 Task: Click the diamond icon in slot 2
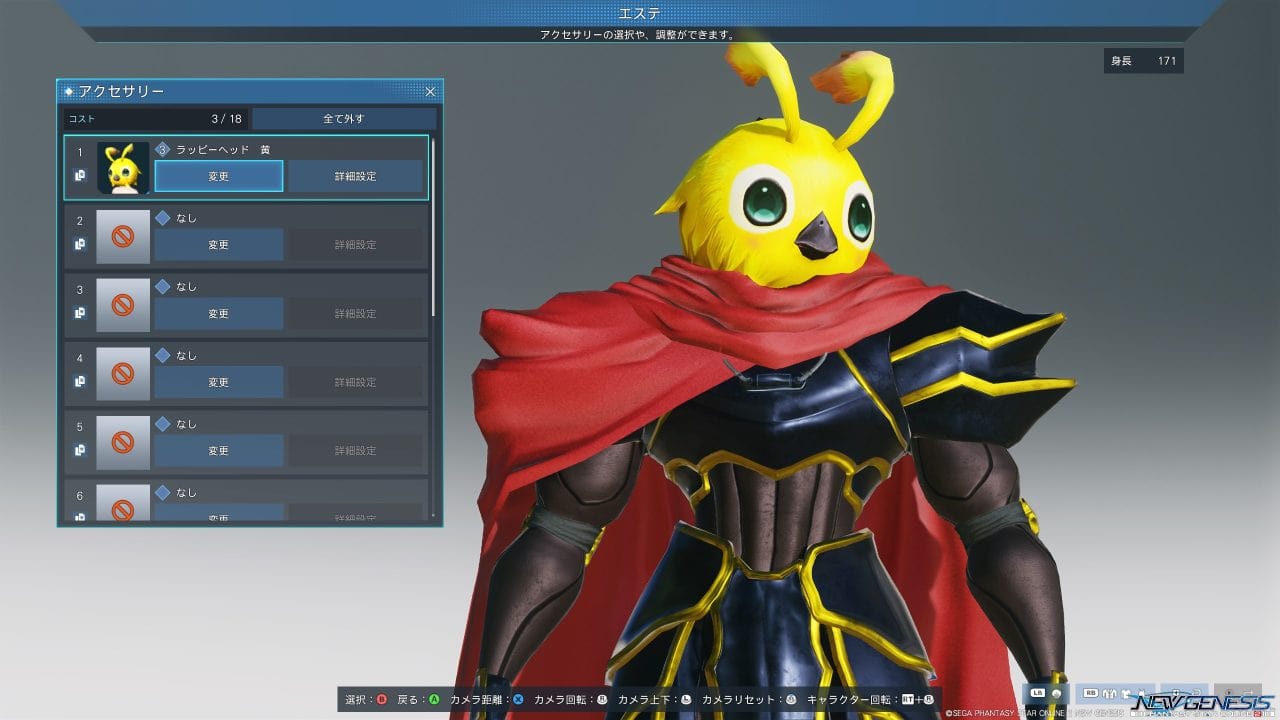tap(163, 218)
